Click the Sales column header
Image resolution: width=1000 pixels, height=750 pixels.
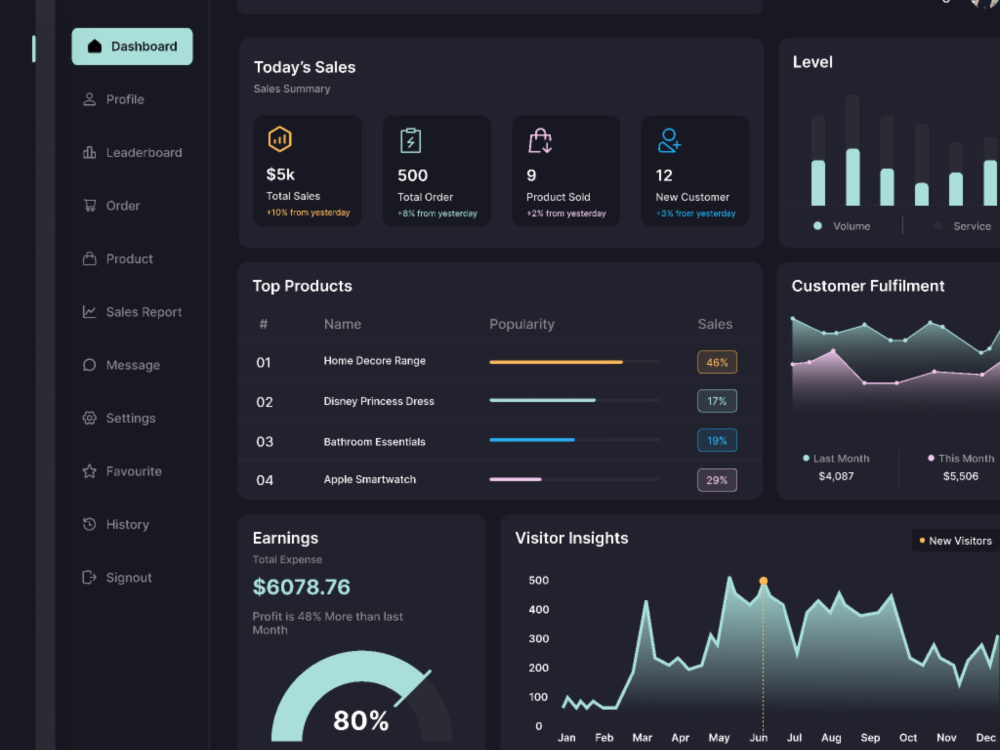[x=715, y=324]
